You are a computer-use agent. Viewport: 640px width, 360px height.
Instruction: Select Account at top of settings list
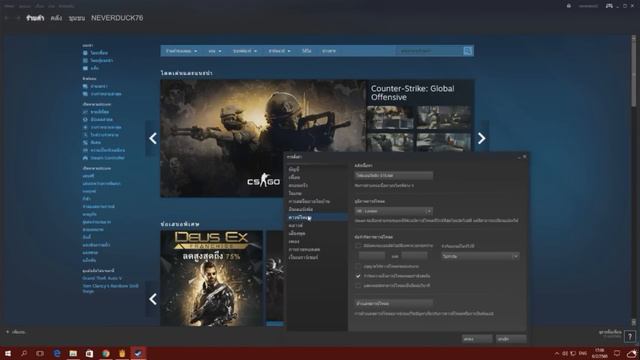pos(294,169)
